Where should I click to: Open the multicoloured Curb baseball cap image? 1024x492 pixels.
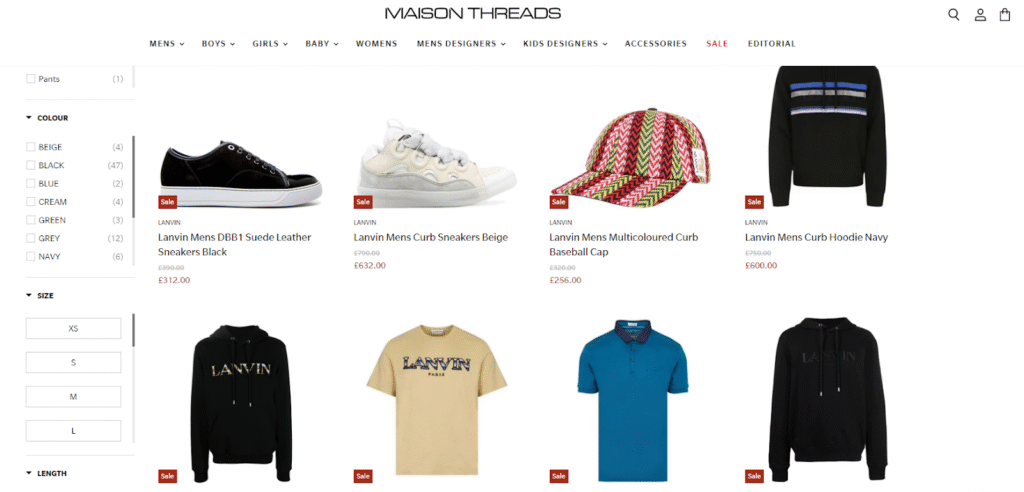point(631,152)
